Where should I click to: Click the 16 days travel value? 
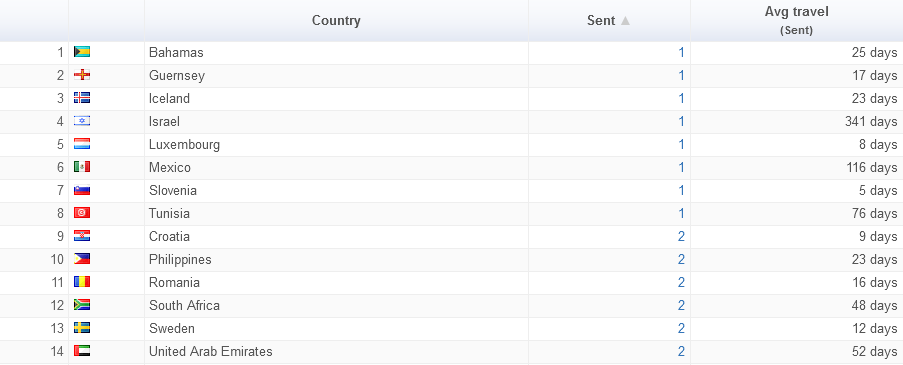click(875, 283)
